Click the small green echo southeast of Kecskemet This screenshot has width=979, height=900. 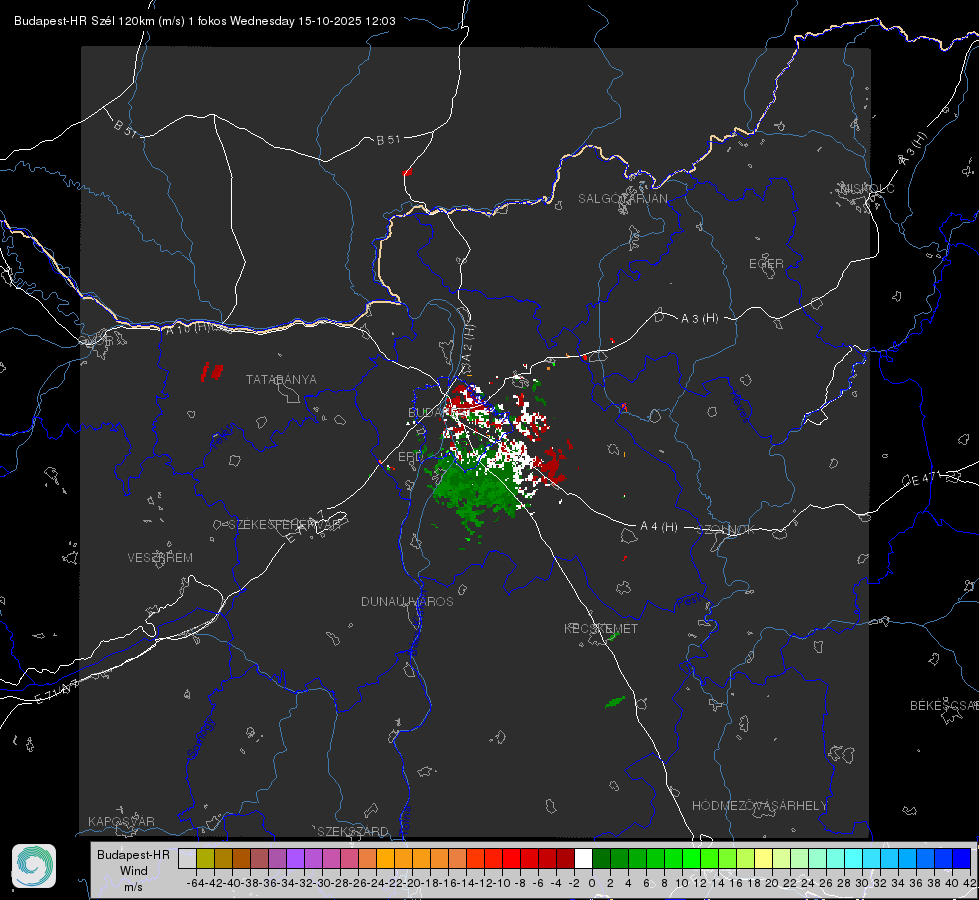pyautogui.click(x=616, y=702)
